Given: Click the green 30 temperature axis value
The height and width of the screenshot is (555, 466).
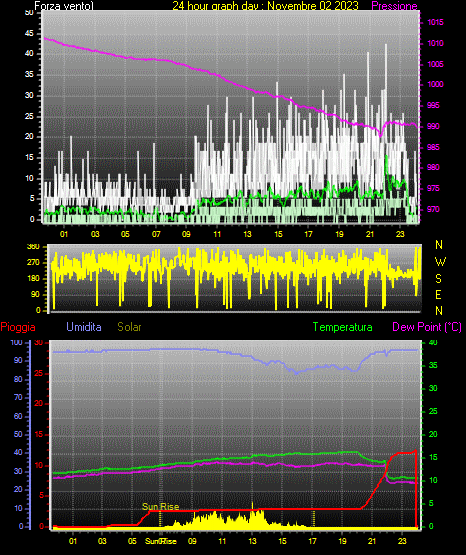Looking at the screenshot, I should pyautogui.click(x=433, y=388).
